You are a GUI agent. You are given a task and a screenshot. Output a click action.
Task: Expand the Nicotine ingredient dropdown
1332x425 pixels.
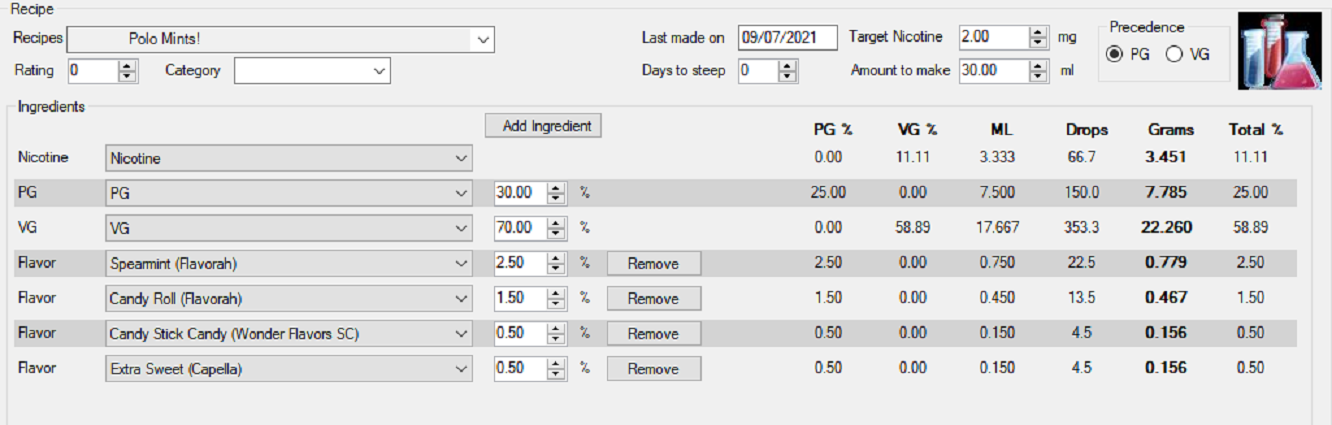289,158
